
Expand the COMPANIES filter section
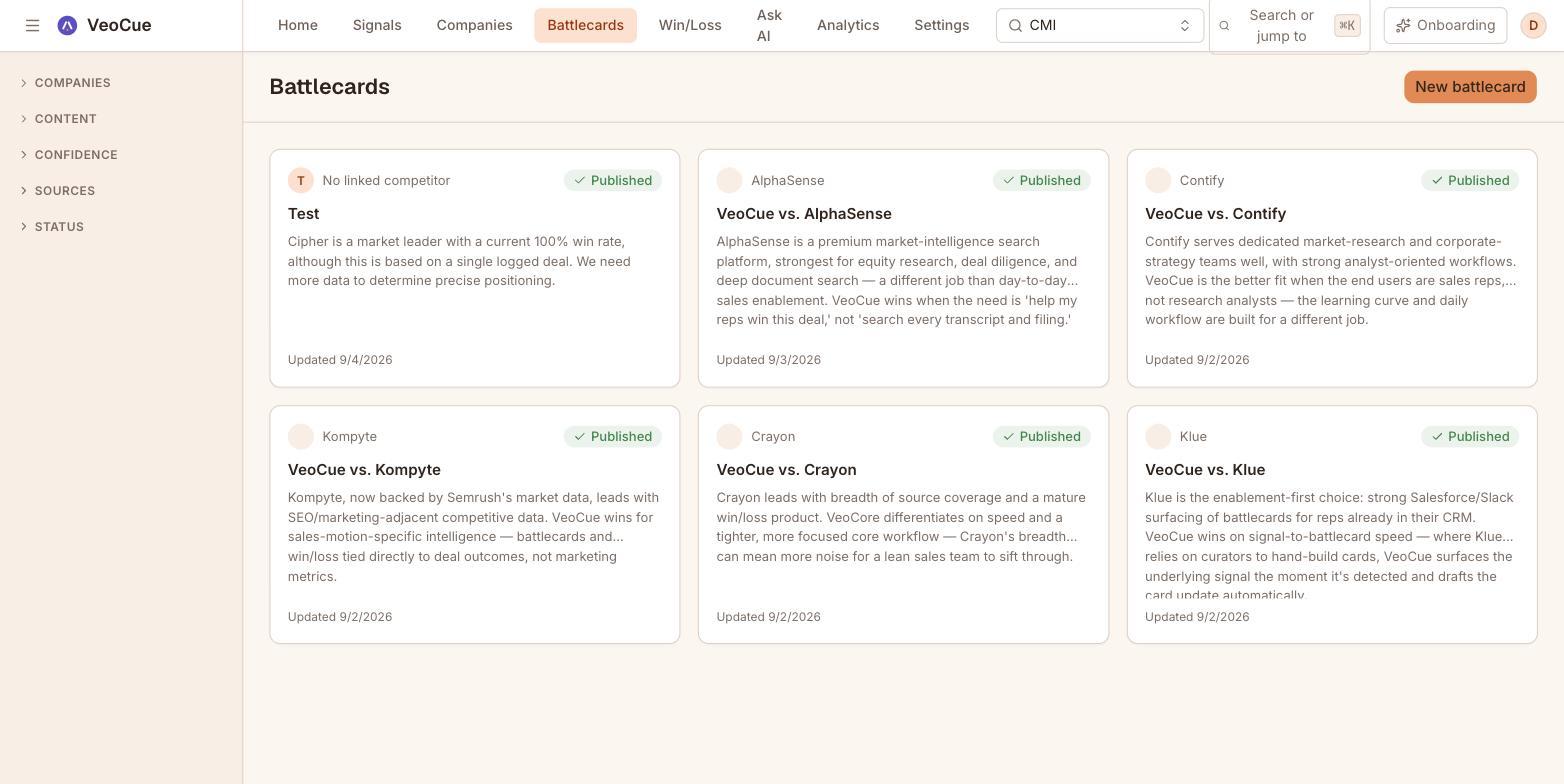click(x=66, y=83)
